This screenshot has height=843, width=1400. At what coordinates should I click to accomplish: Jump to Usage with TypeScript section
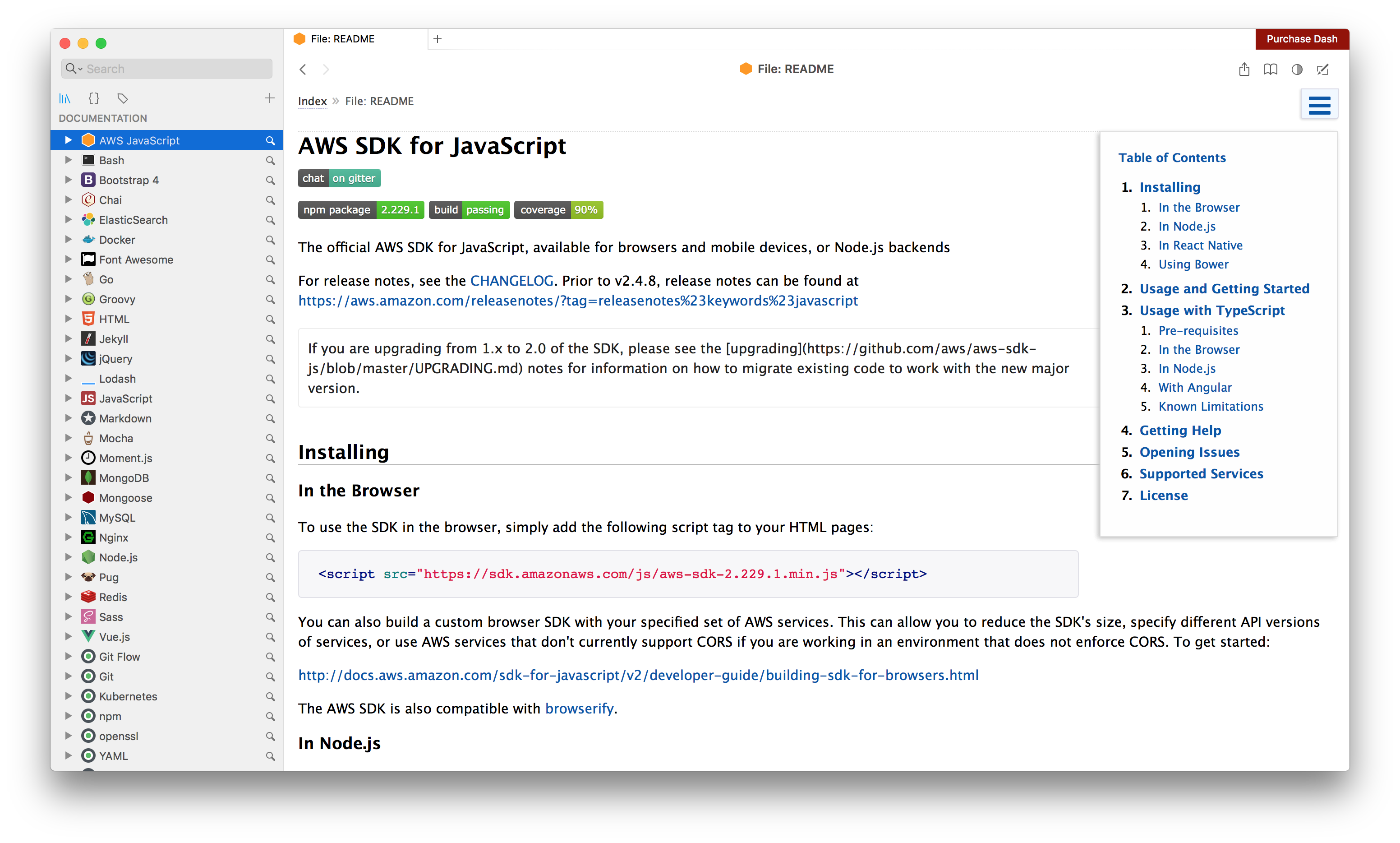coord(1211,310)
